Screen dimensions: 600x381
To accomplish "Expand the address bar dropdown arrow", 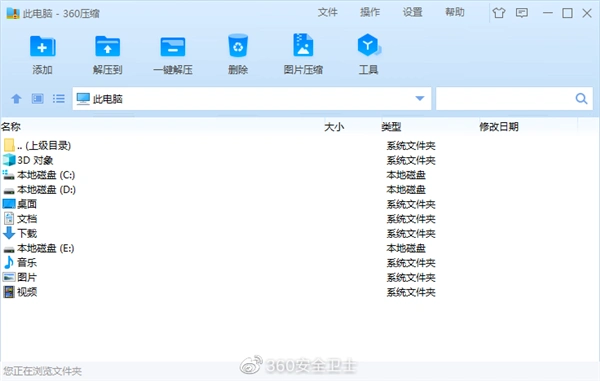I will tap(420, 99).
